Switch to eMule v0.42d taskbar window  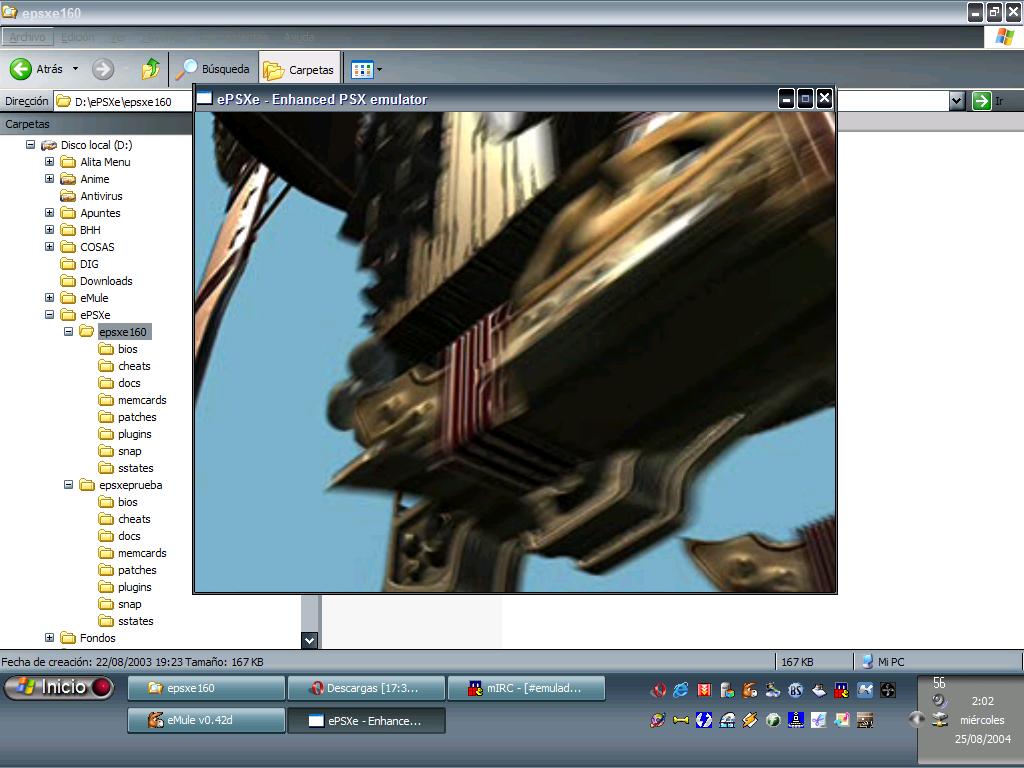point(206,720)
